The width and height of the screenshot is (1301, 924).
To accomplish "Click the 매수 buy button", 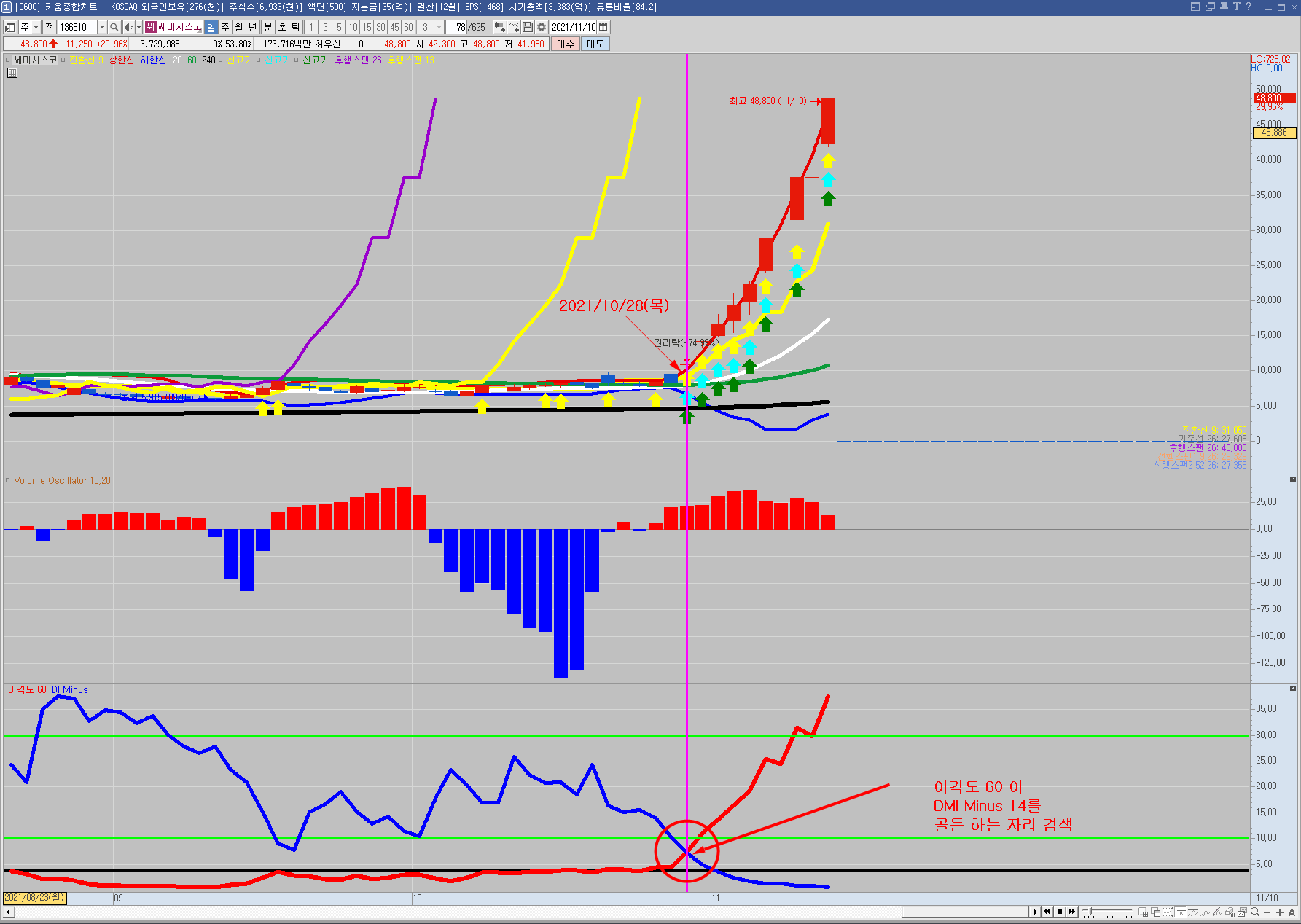I will (565, 44).
